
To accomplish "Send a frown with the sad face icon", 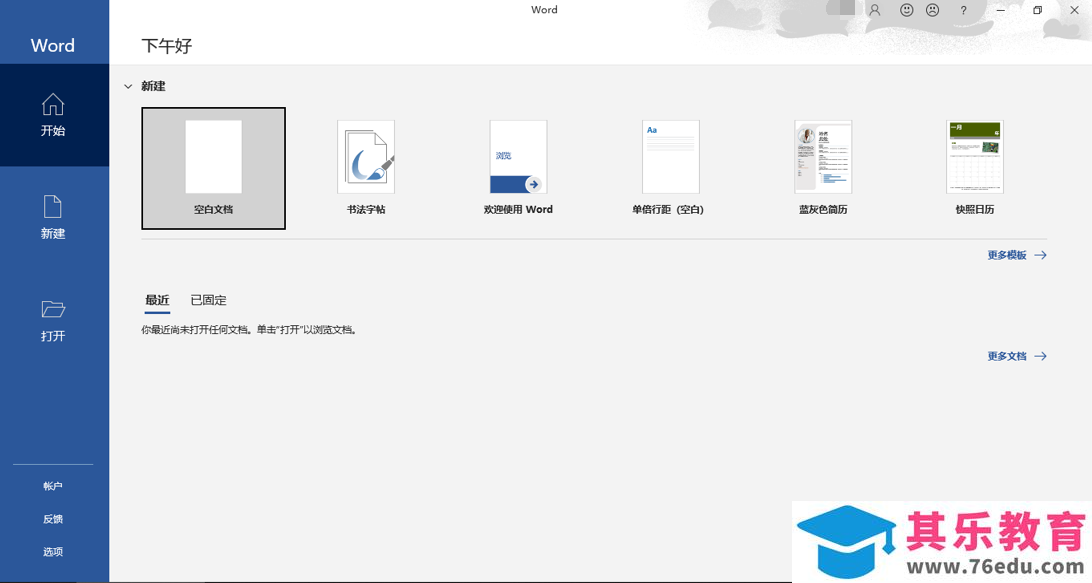I will (933, 10).
